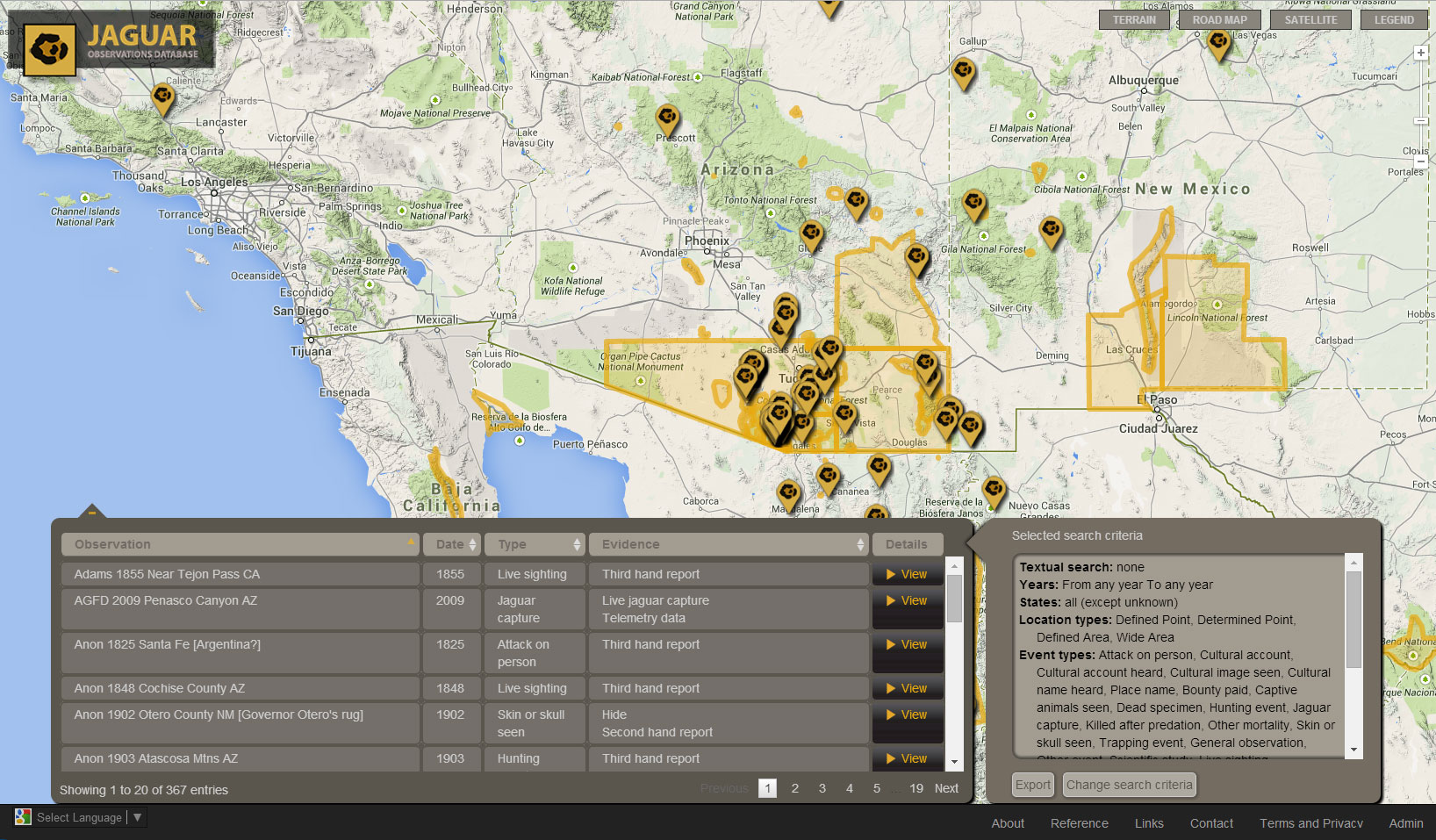Click the results table scrollbar thumb
This screenshot has width=1436, height=840.
(955, 598)
